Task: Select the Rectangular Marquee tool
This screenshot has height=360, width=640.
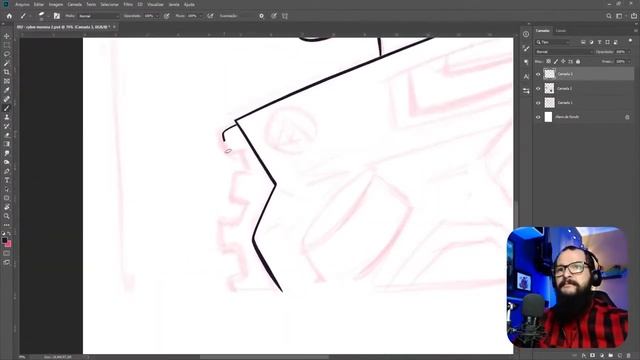Action: [7, 45]
